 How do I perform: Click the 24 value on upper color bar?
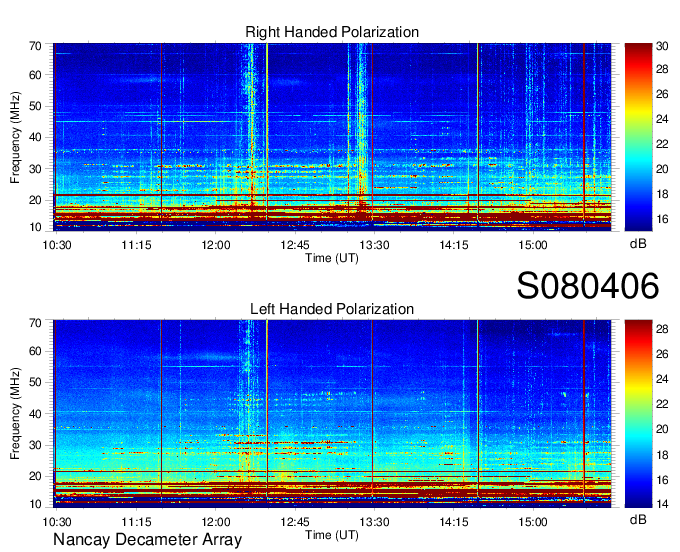click(662, 119)
